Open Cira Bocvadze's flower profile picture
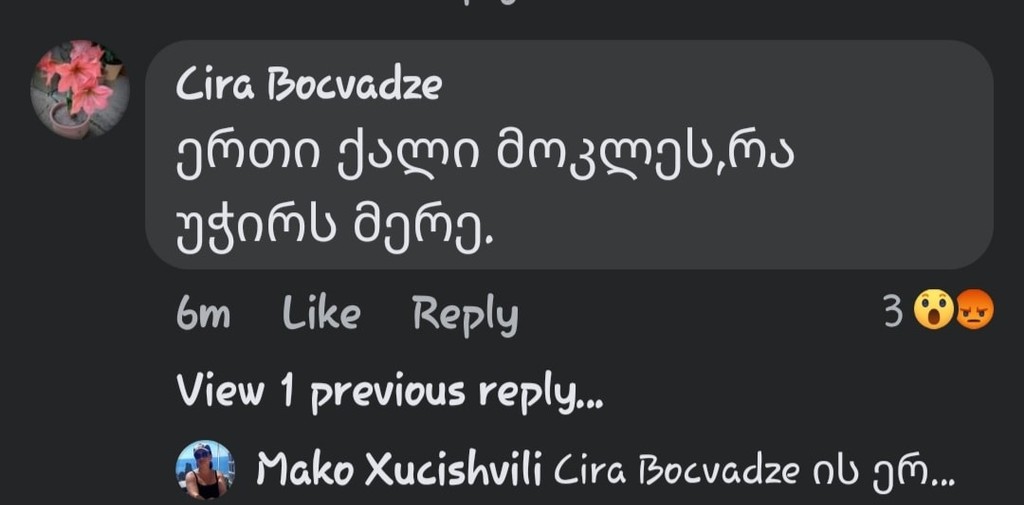Viewport: 1024px width, 505px height. 80,90
